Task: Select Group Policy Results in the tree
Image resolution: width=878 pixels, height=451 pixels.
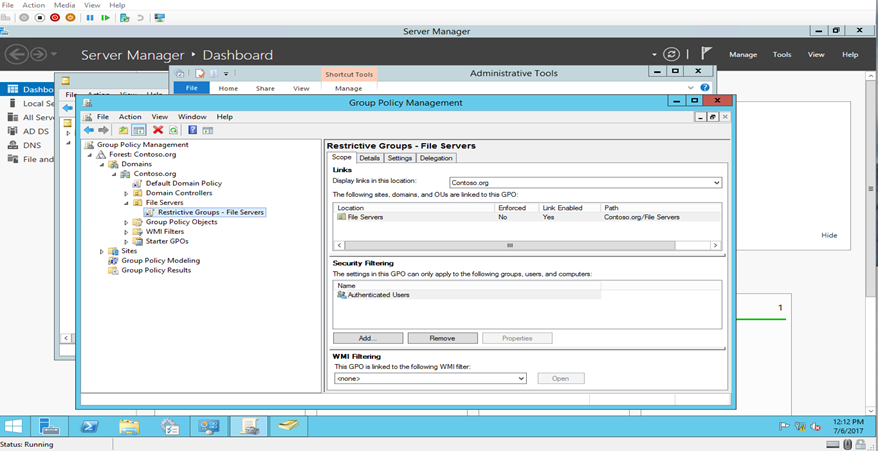Action: (x=156, y=270)
